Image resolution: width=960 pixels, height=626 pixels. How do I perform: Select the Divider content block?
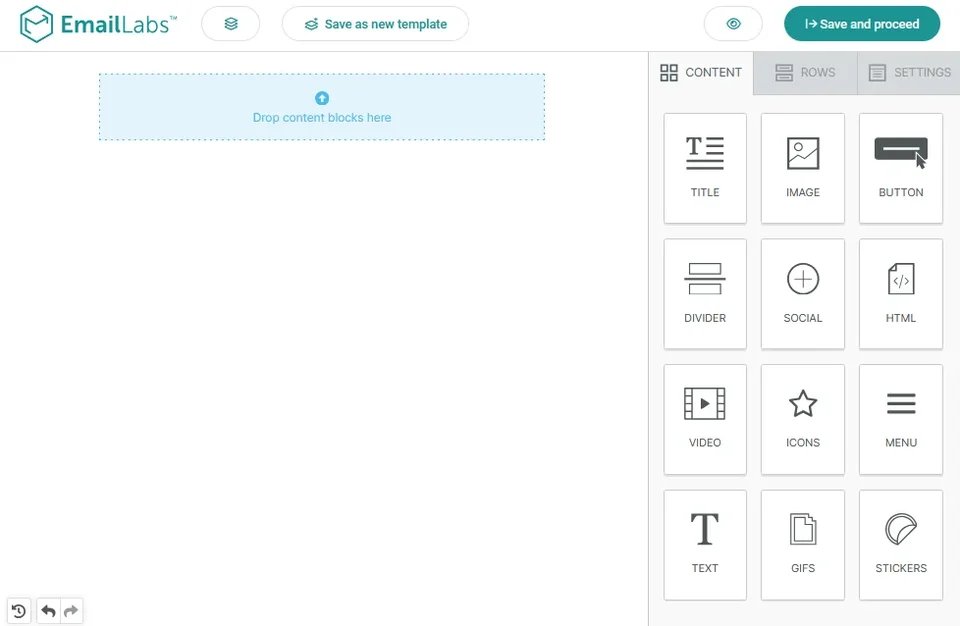705,294
